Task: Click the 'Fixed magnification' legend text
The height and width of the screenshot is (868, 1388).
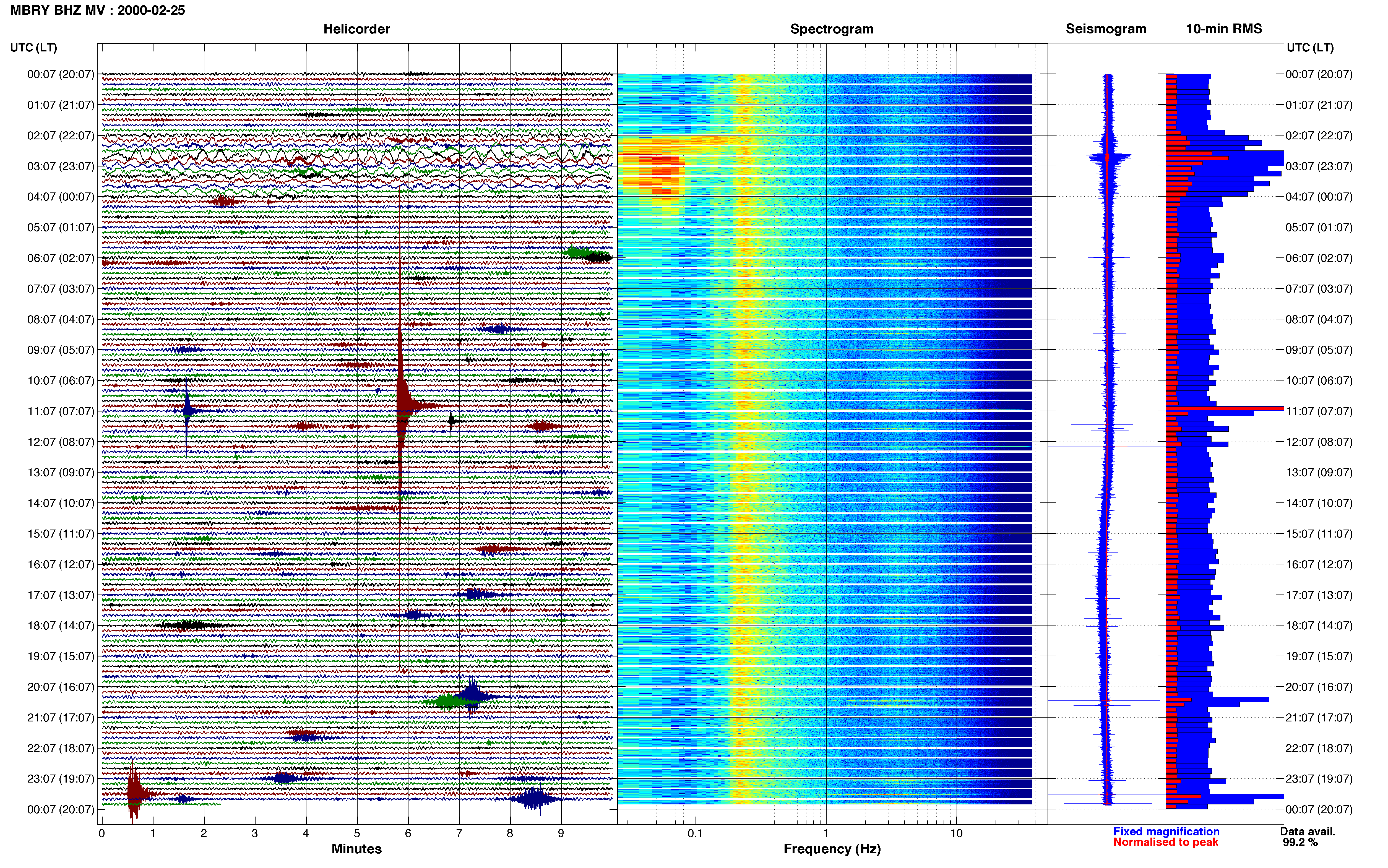Action: coord(1166,831)
